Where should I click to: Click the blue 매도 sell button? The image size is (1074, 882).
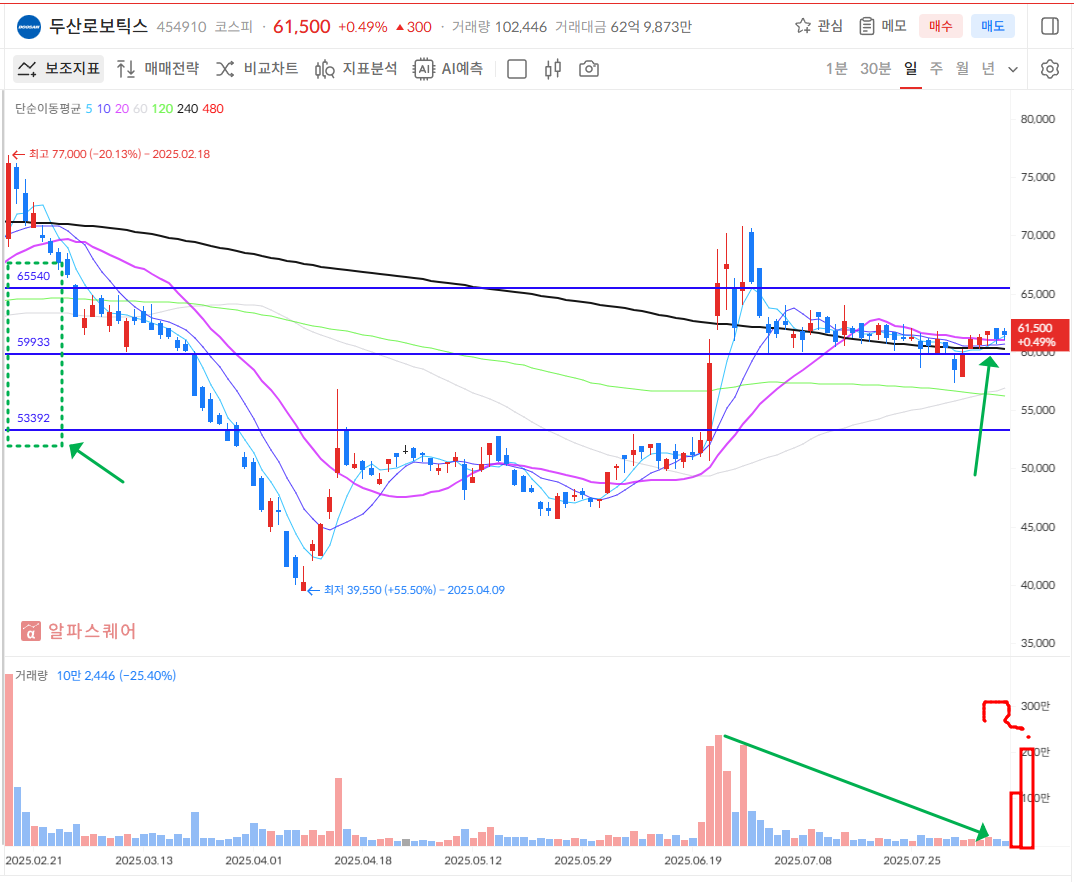click(992, 26)
